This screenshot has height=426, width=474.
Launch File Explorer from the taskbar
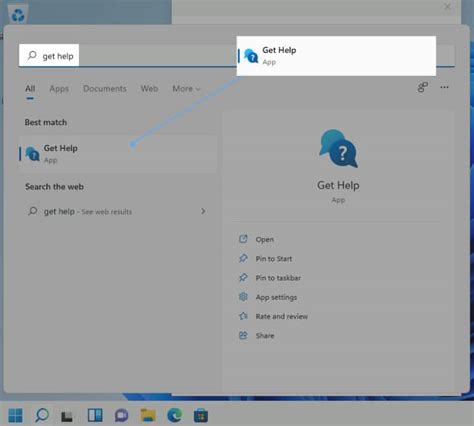[x=148, y=415]
